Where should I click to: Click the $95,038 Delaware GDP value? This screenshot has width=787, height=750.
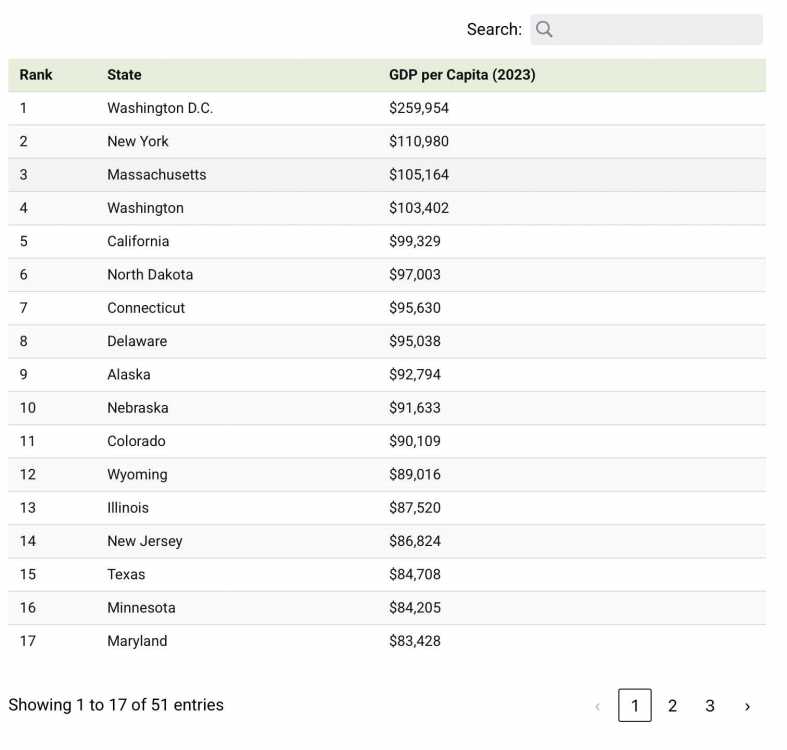415,341
